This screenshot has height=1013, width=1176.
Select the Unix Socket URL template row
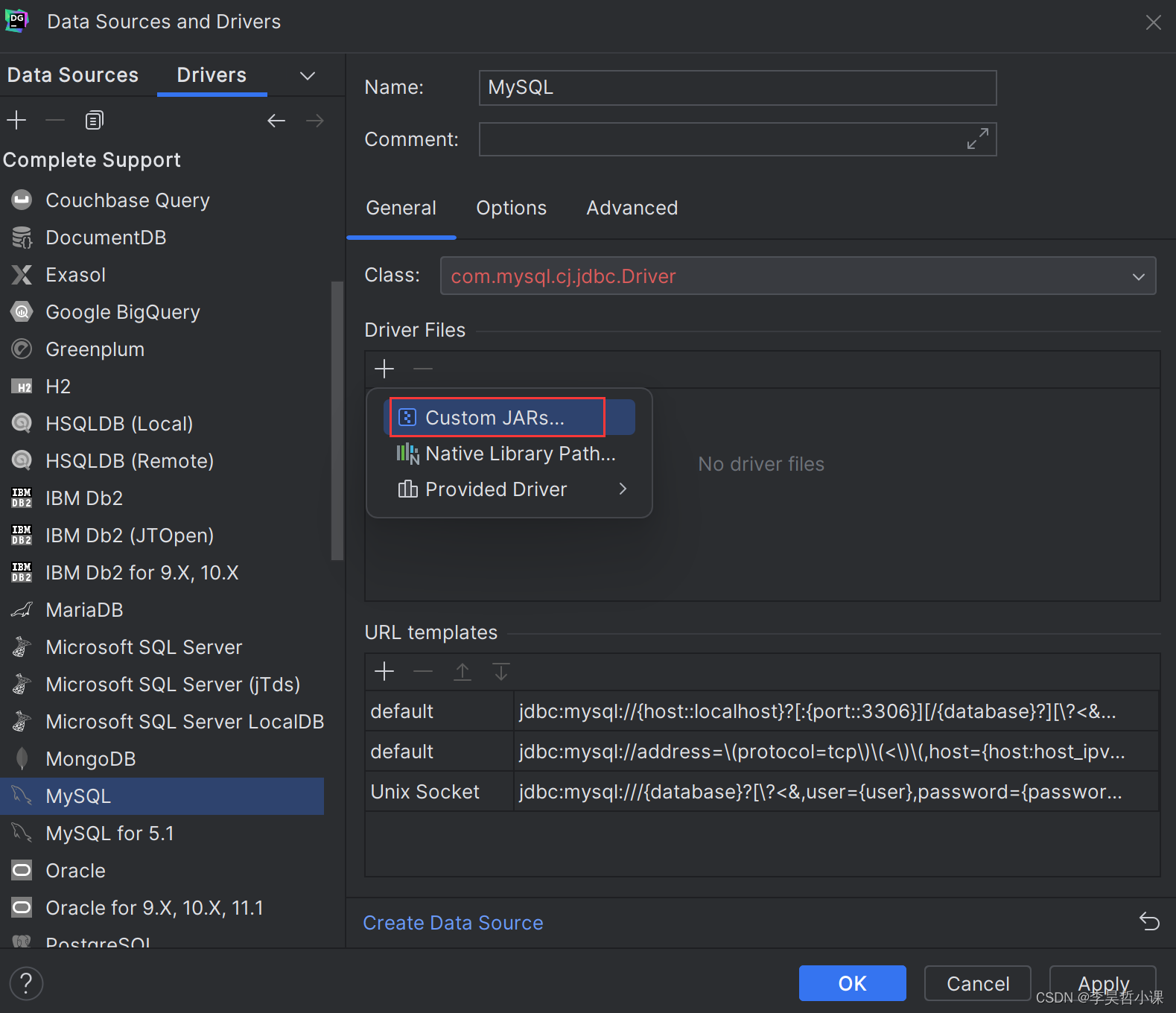coord(762,792)
